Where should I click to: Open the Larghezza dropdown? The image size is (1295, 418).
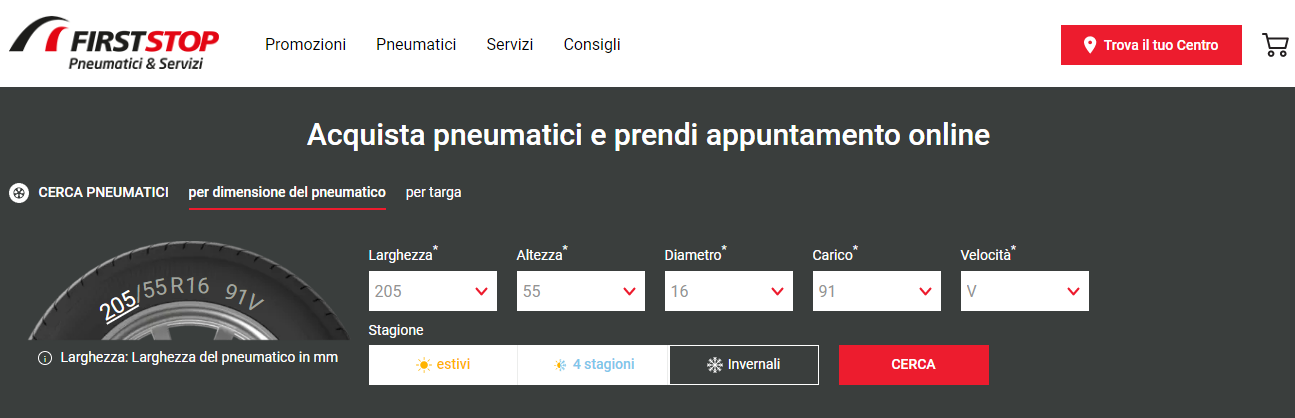(x=432, y=291)
